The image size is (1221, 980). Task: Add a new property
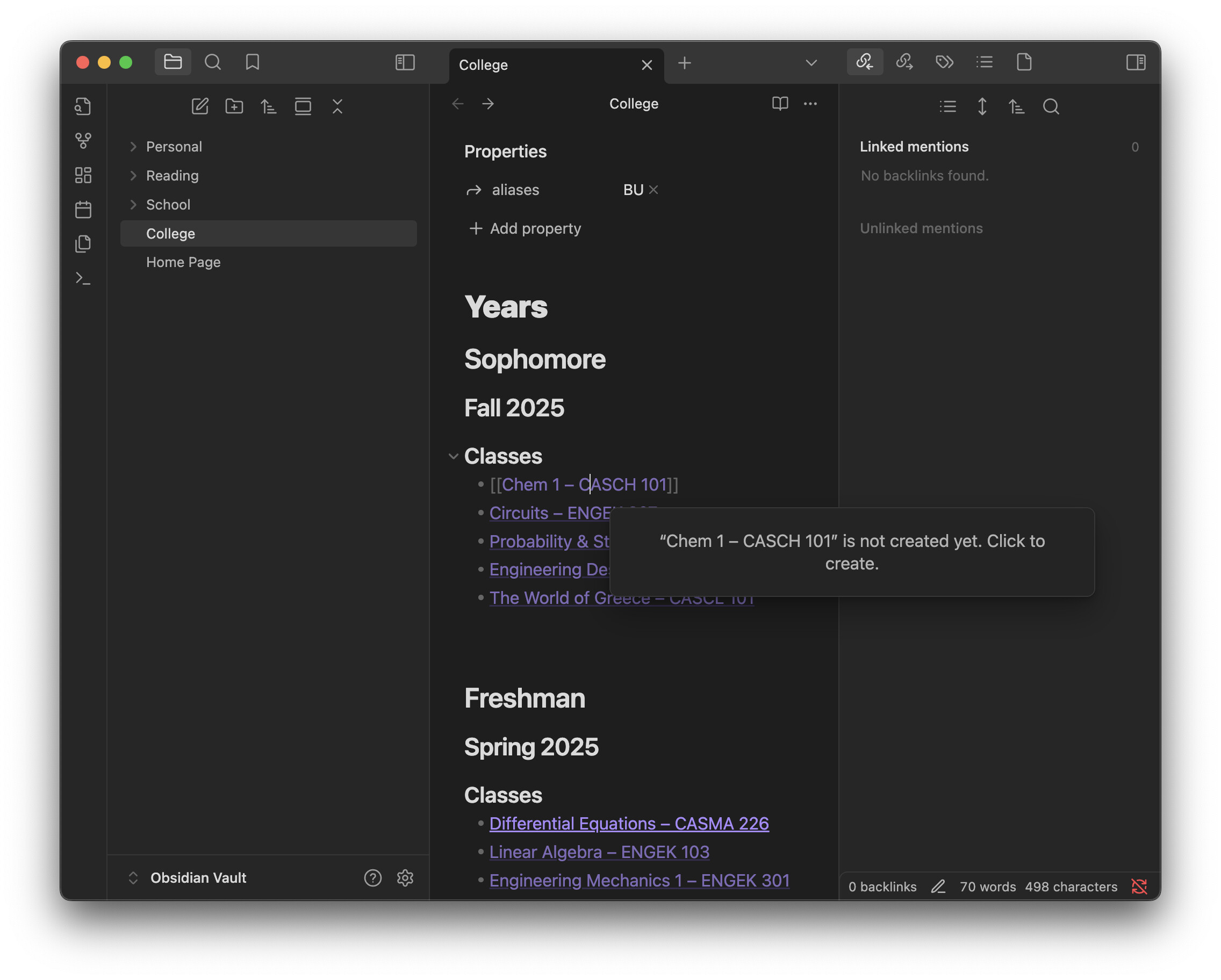point(525,228)
